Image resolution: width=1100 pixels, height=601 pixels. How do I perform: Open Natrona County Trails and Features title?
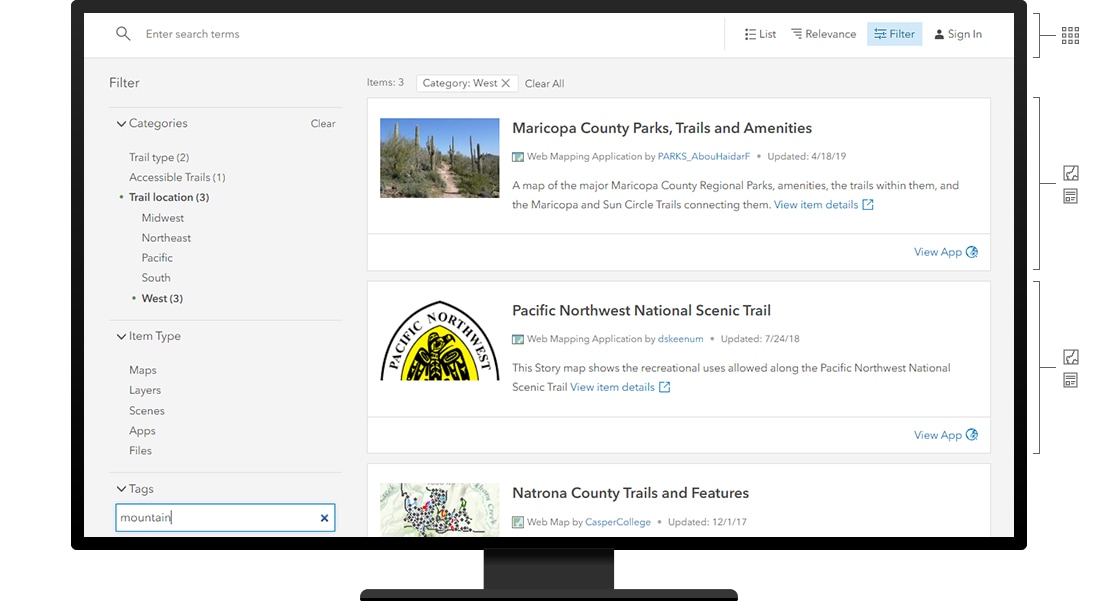[630, 493]
